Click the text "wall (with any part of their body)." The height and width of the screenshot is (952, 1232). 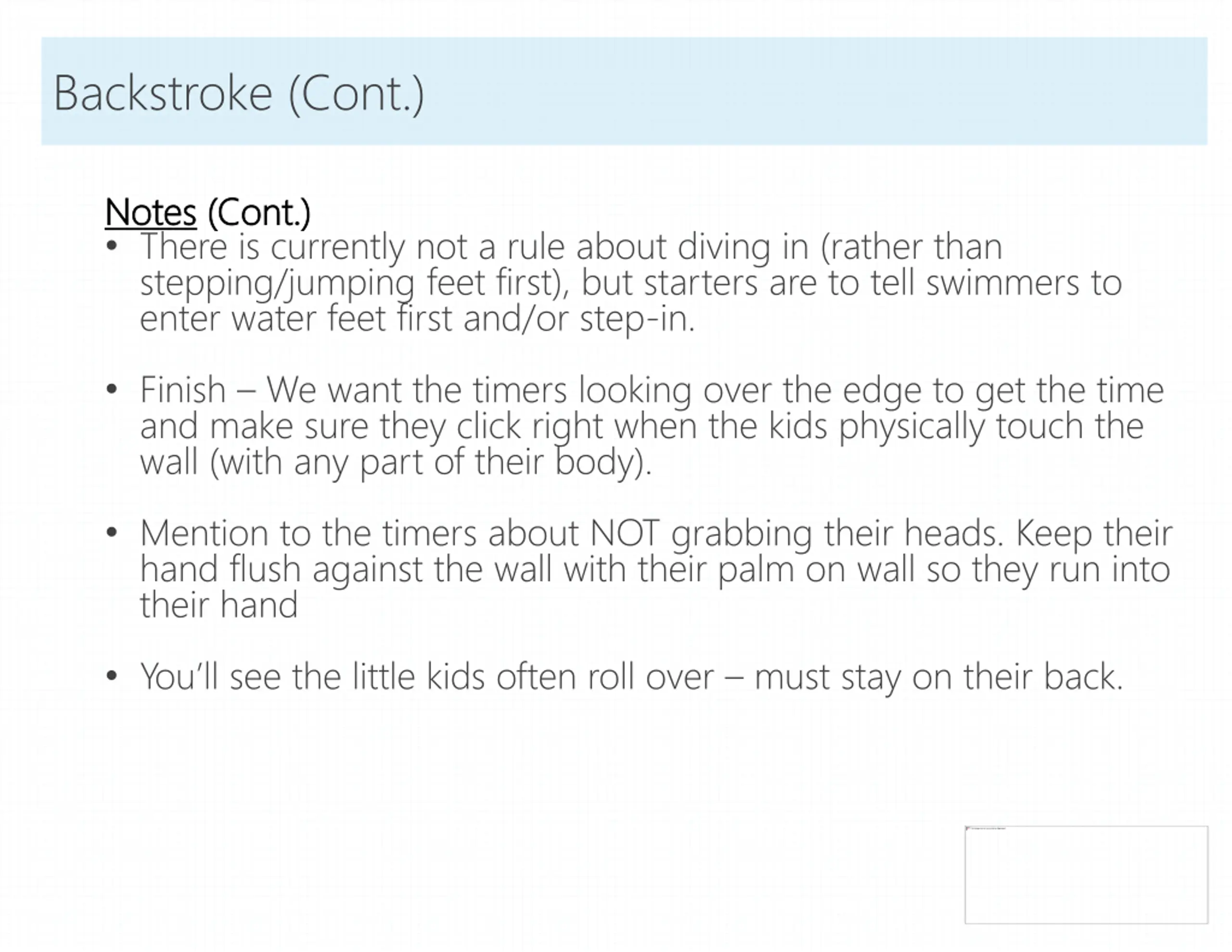[396, 462]
